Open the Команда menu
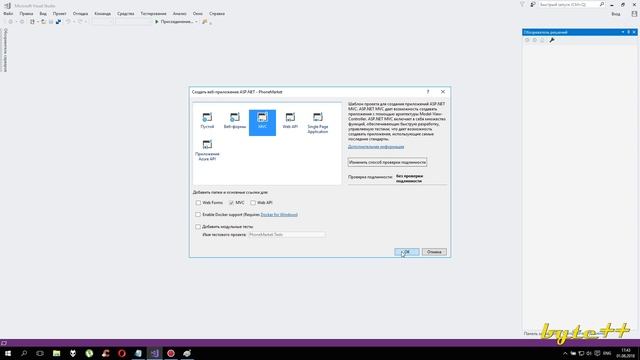This screenshot has height=360, width=640. click(102, 13)
